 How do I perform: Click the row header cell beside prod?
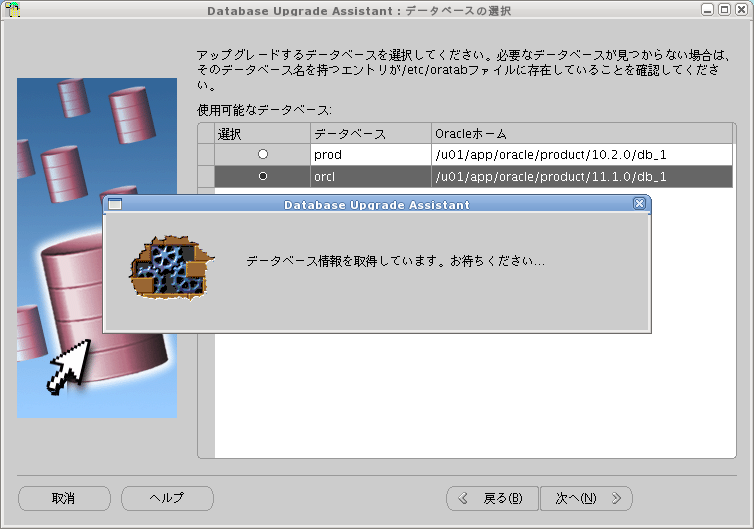point(206,154)
